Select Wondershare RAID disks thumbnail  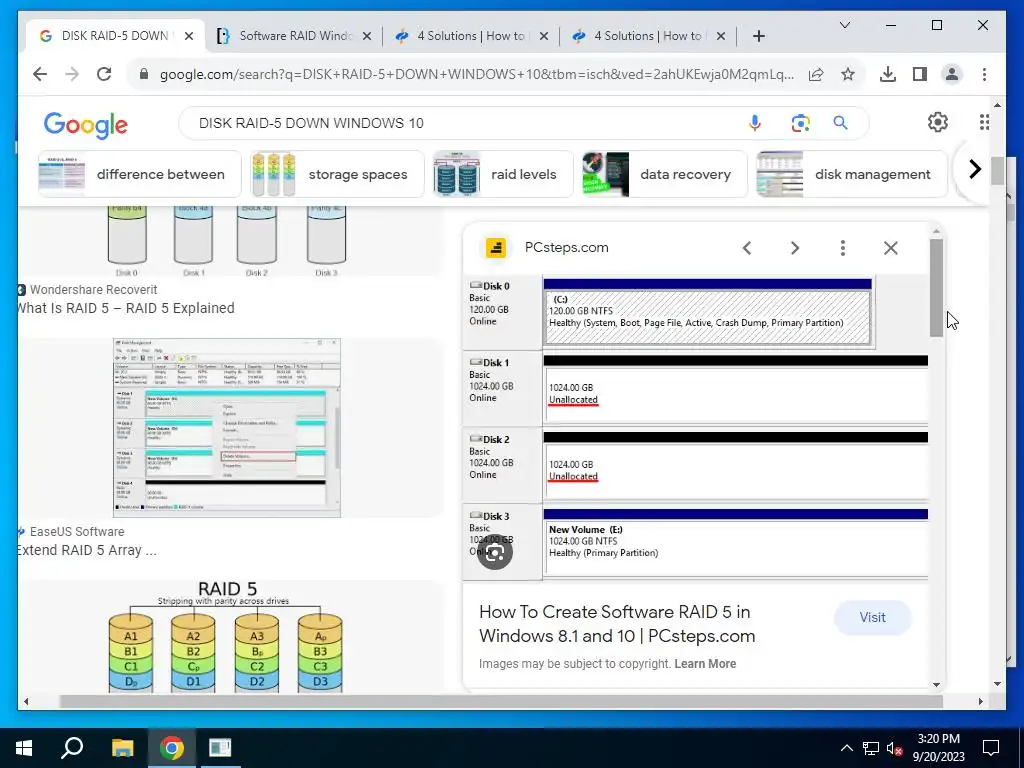point(226,242)
